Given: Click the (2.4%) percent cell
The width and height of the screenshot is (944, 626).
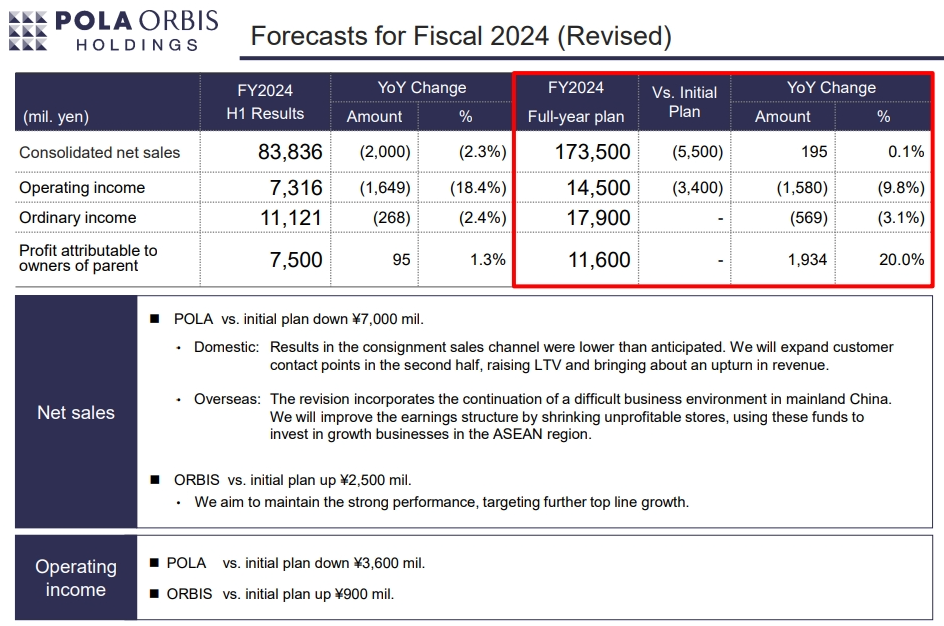Looking at the screenshot, I should pyautogui.click(x=482, y=218).
